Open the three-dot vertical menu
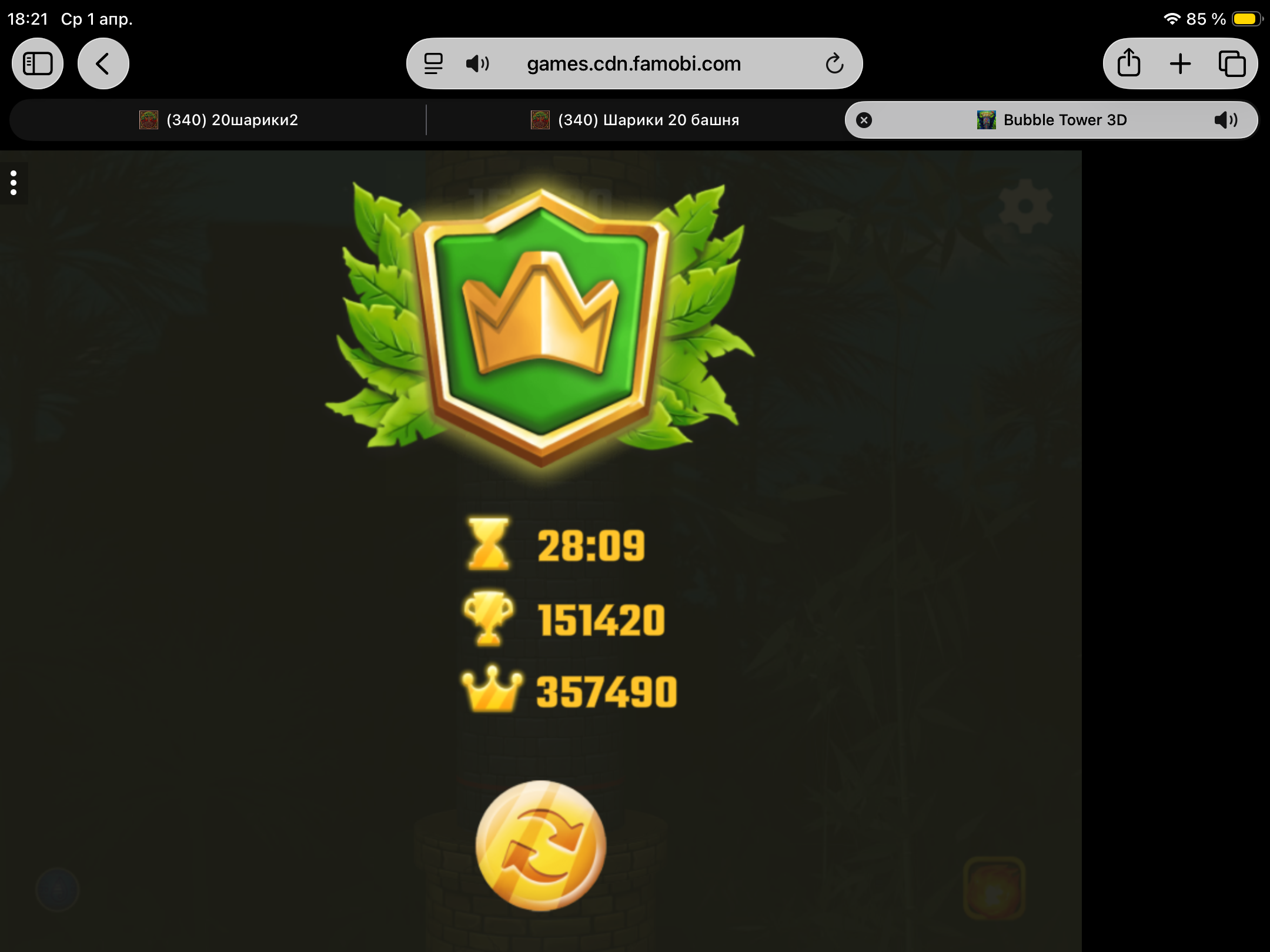The width and height of the screenshot is (1270, 952). click(14, 183)
